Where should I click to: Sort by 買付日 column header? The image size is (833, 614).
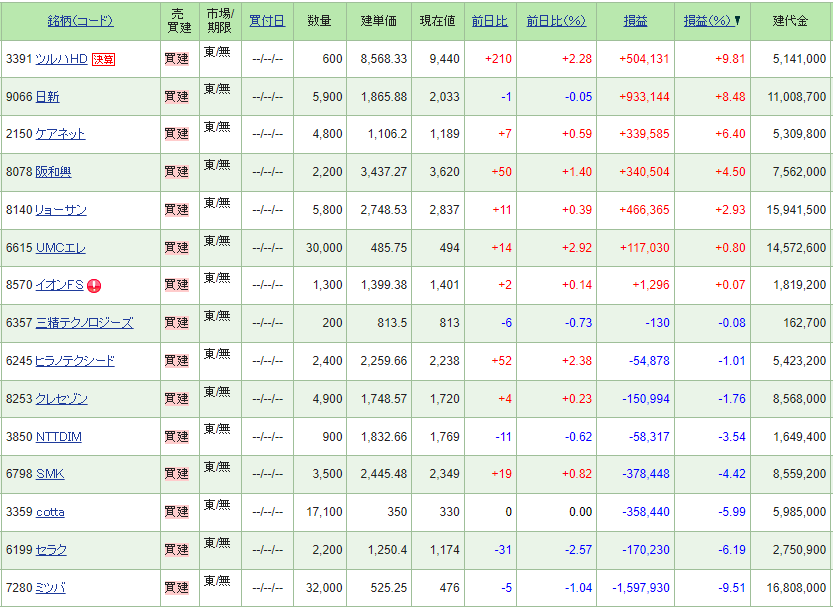[267, 21]
